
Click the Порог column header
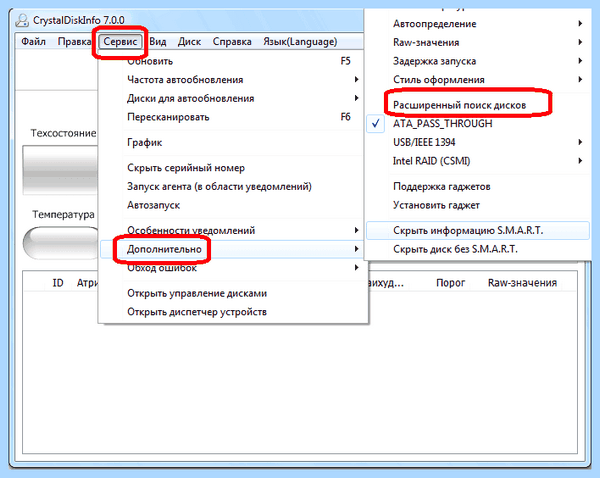click(450, 283)
